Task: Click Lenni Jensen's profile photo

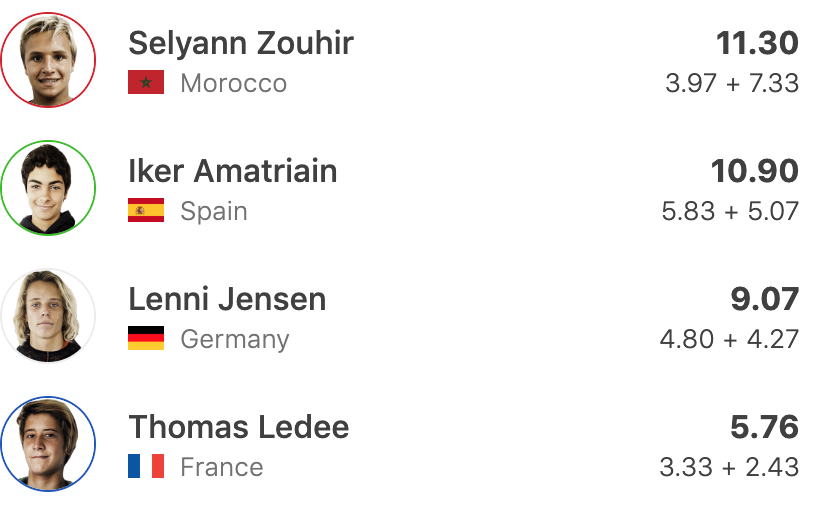Action: coord(48,316)
